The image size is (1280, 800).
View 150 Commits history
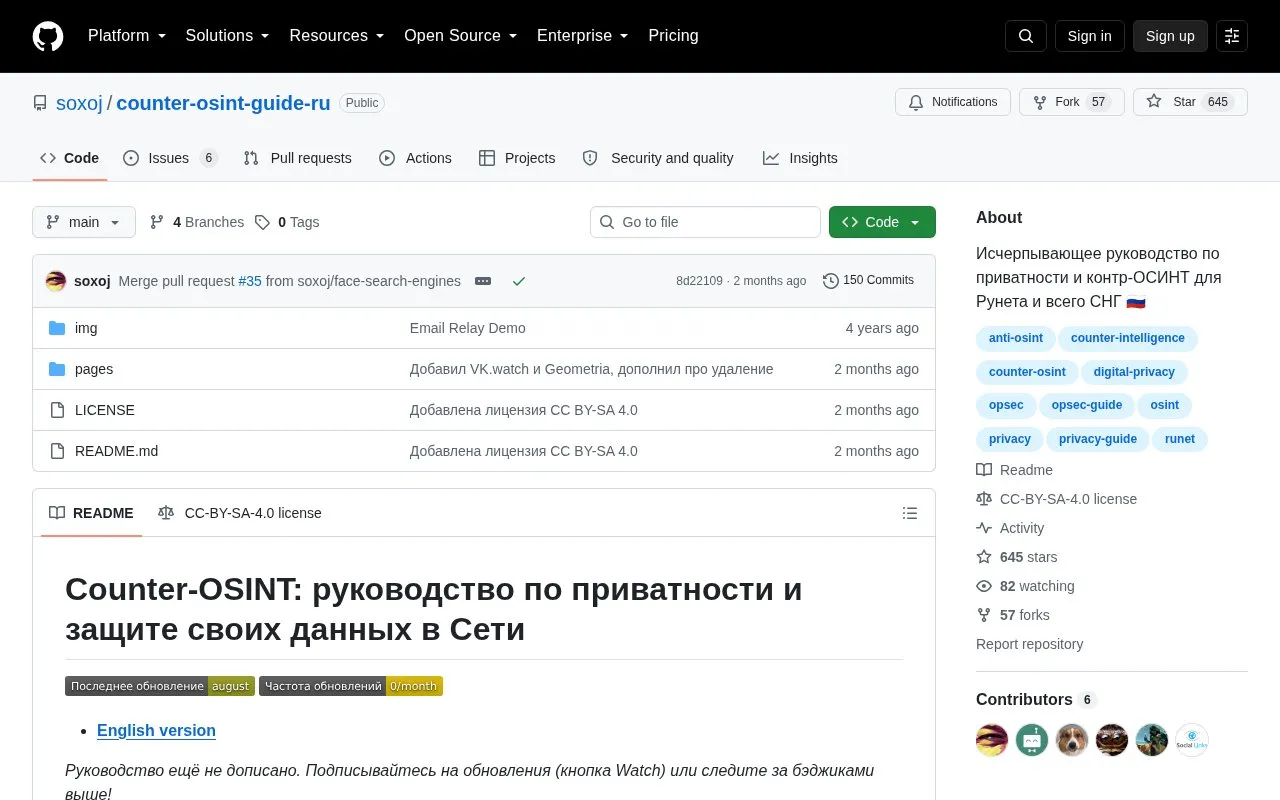[868, 281]
